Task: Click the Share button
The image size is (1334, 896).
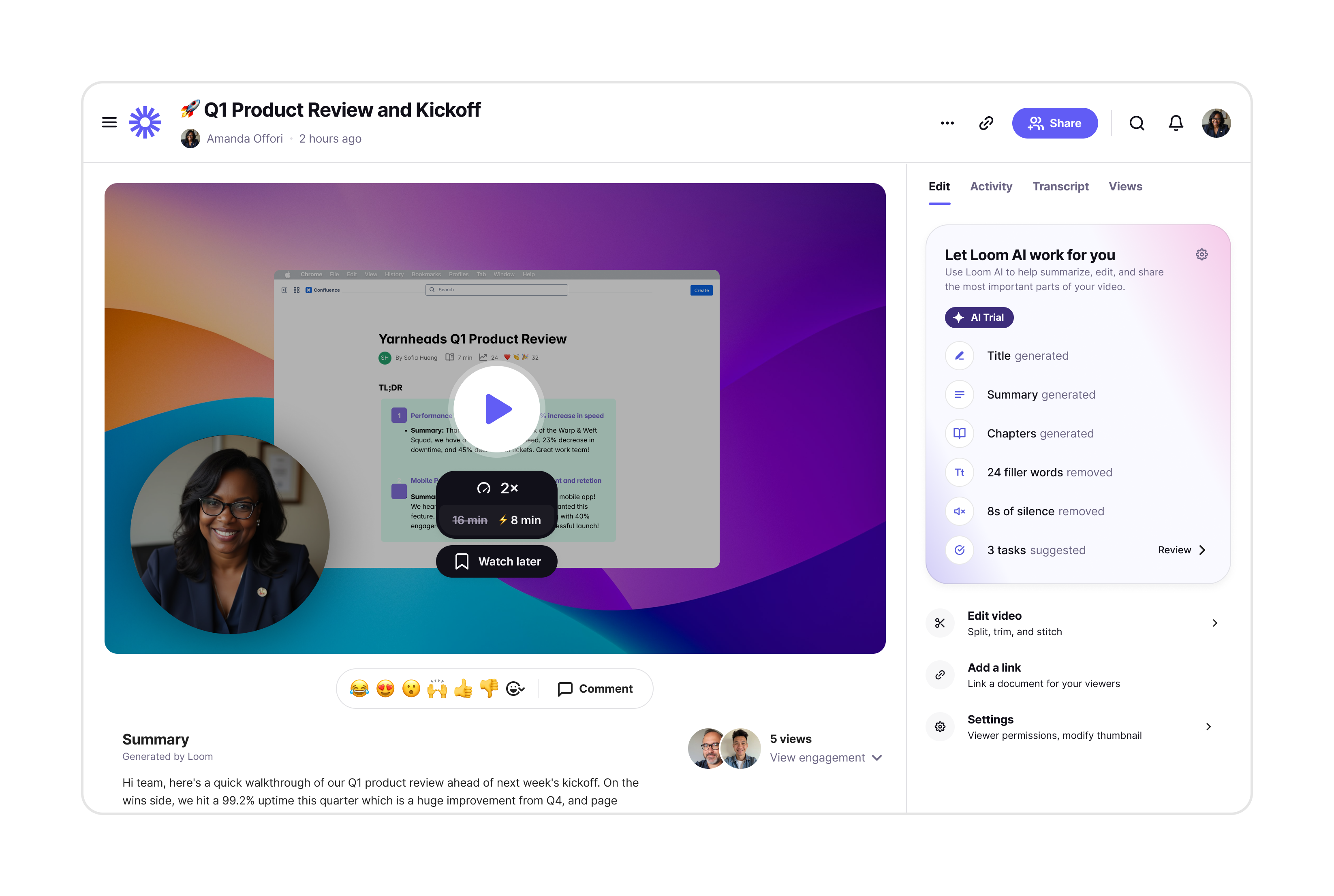Action: [x=1054, y=123]
